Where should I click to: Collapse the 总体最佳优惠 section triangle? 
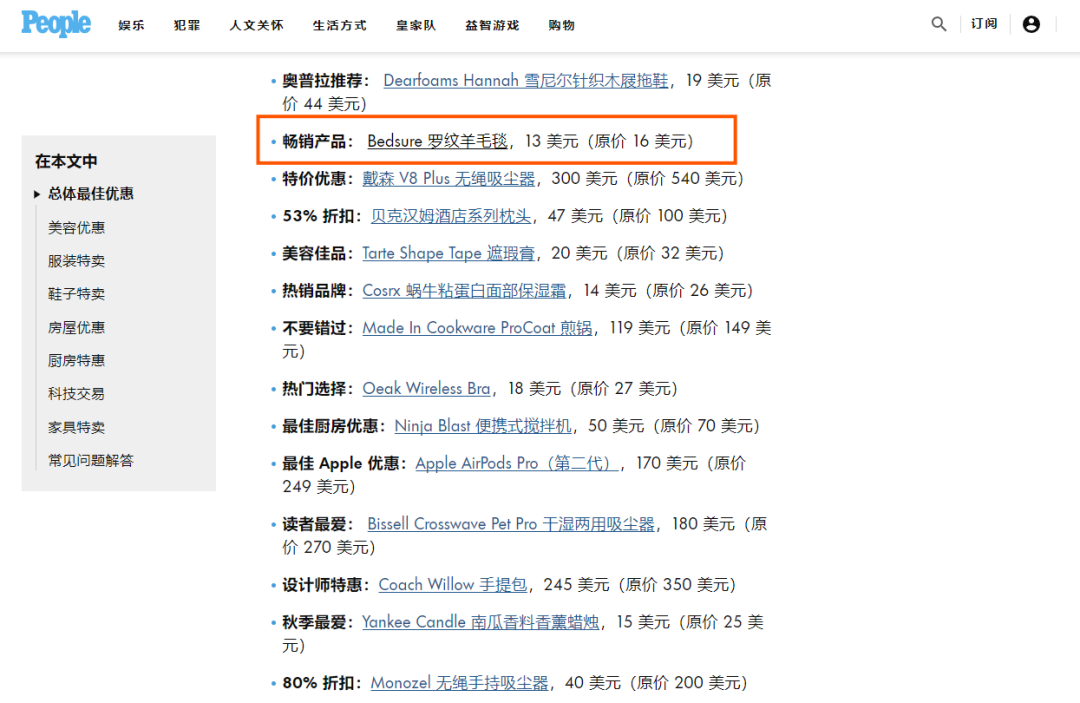click(x=36, y=194)
